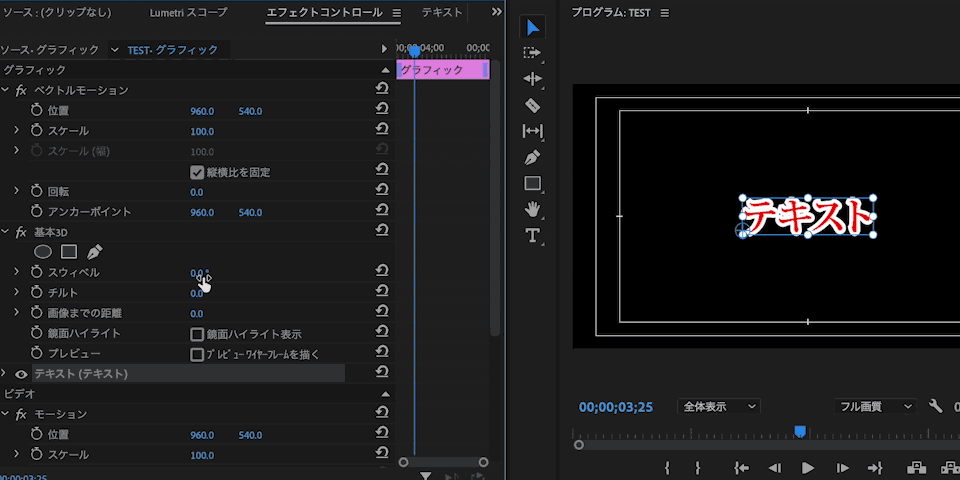Toggle animation stopwatch for スウィベル
The height and width of the screenshot is (480, 960).
(x=37, y=272)
